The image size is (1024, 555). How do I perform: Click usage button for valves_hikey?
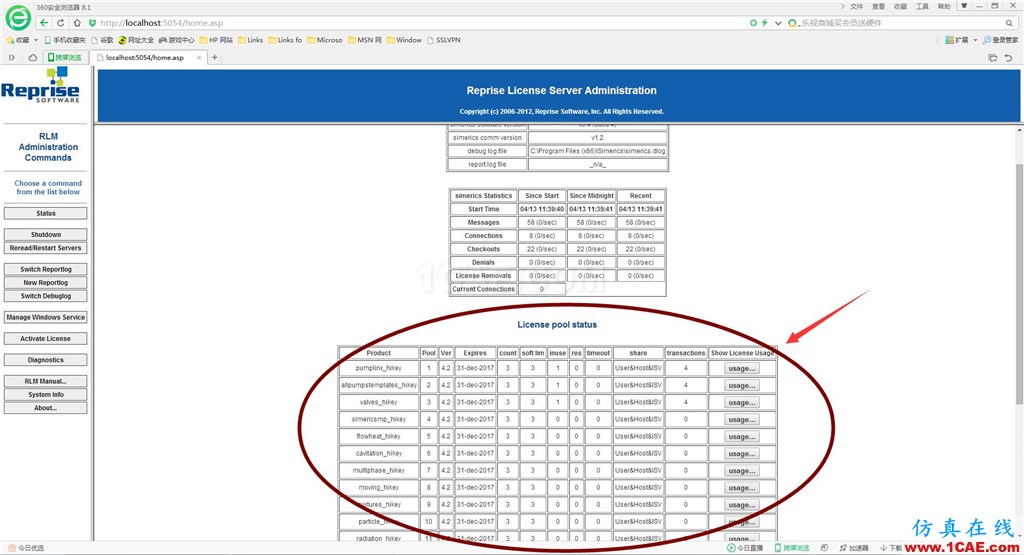[742, 403]
